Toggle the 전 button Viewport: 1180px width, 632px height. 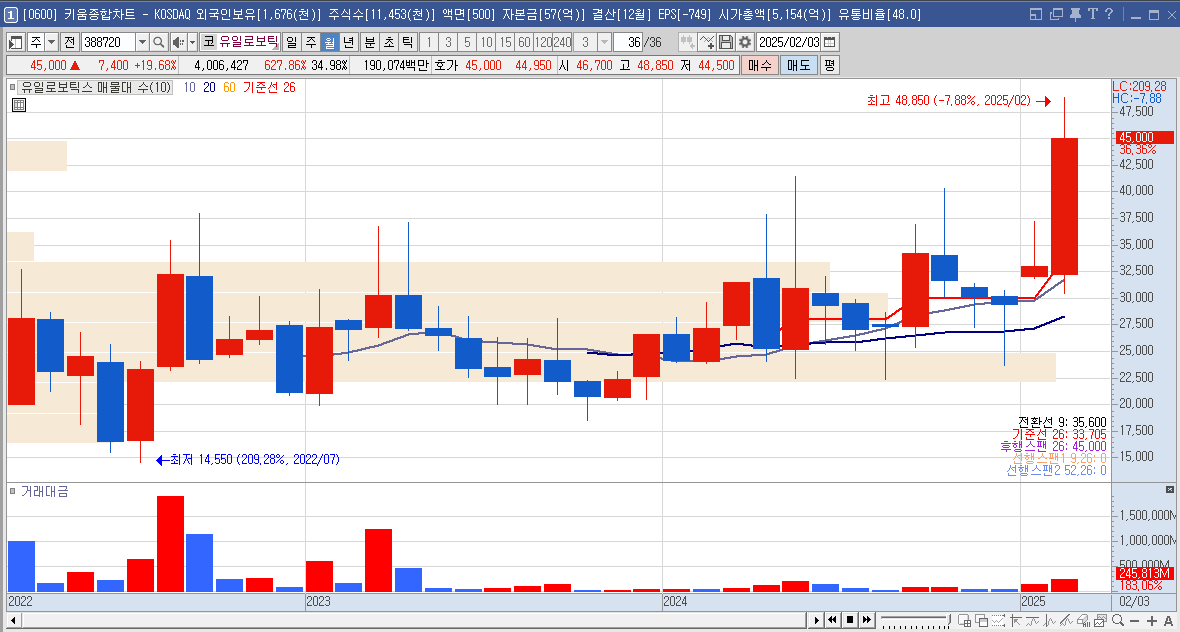pyautogui.click(x=69, y=42)
